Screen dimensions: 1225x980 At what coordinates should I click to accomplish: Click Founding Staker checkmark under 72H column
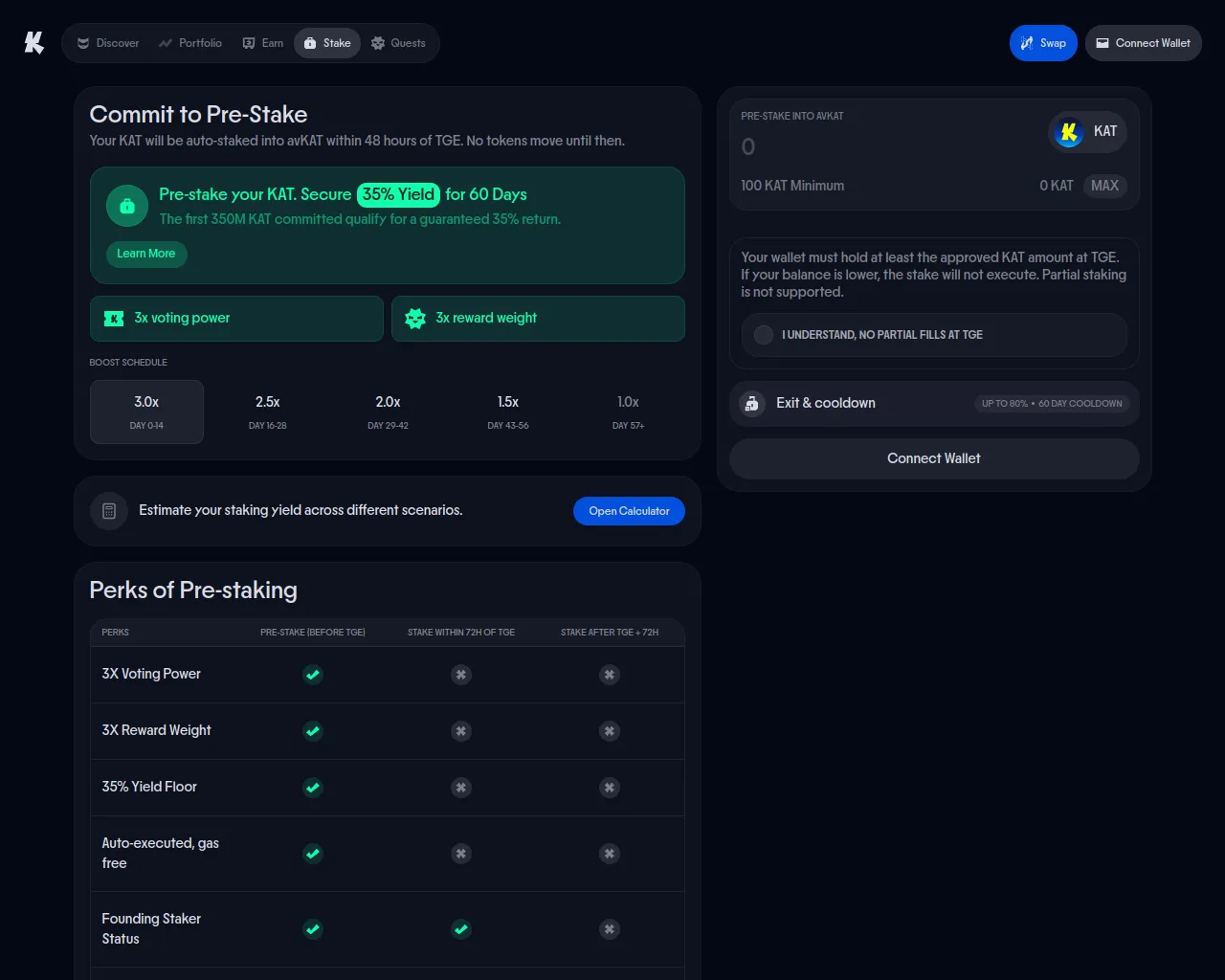[461, 929]
